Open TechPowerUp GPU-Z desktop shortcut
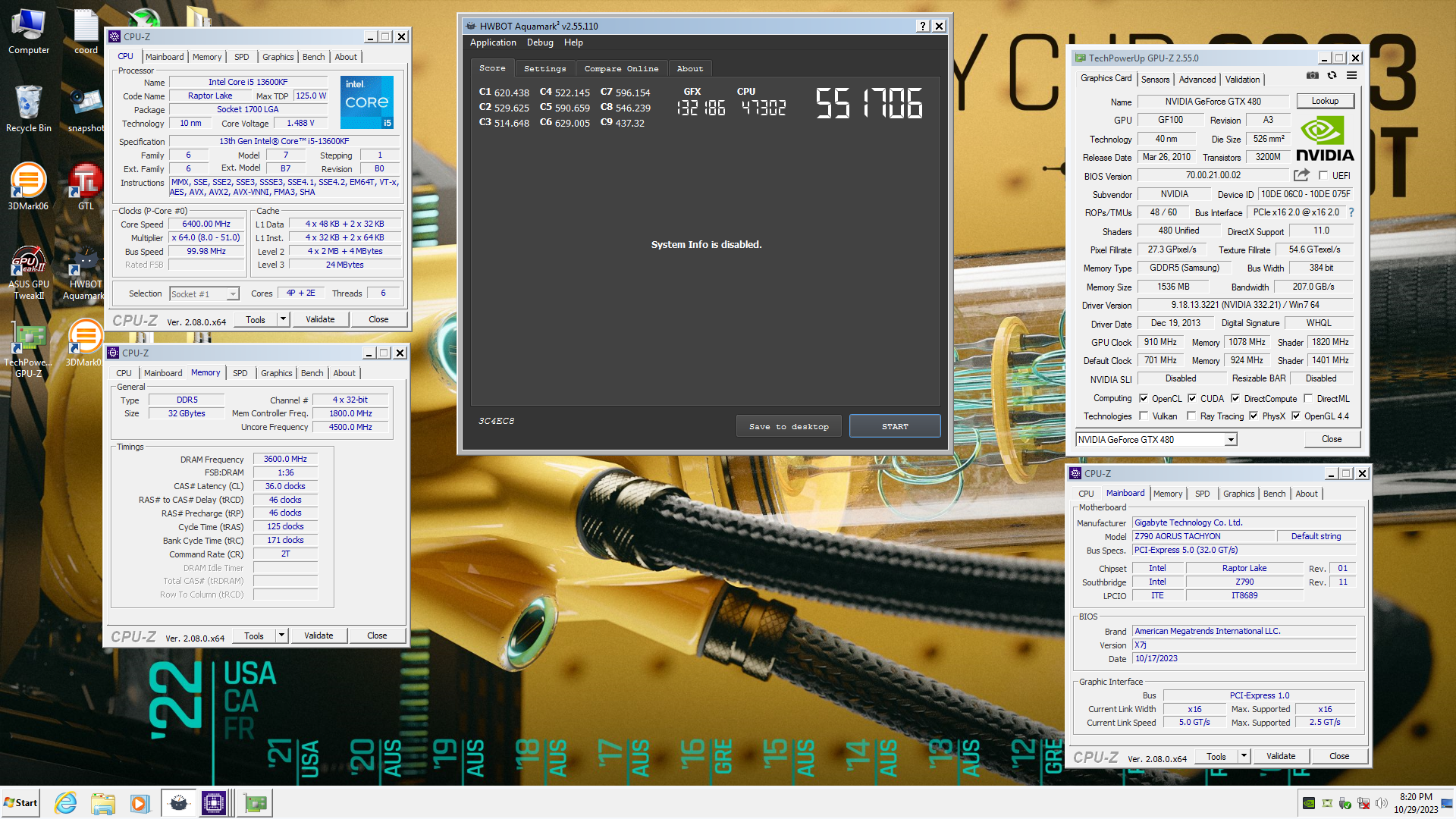The image size is (1456, 819). click(x=29, y=350)
